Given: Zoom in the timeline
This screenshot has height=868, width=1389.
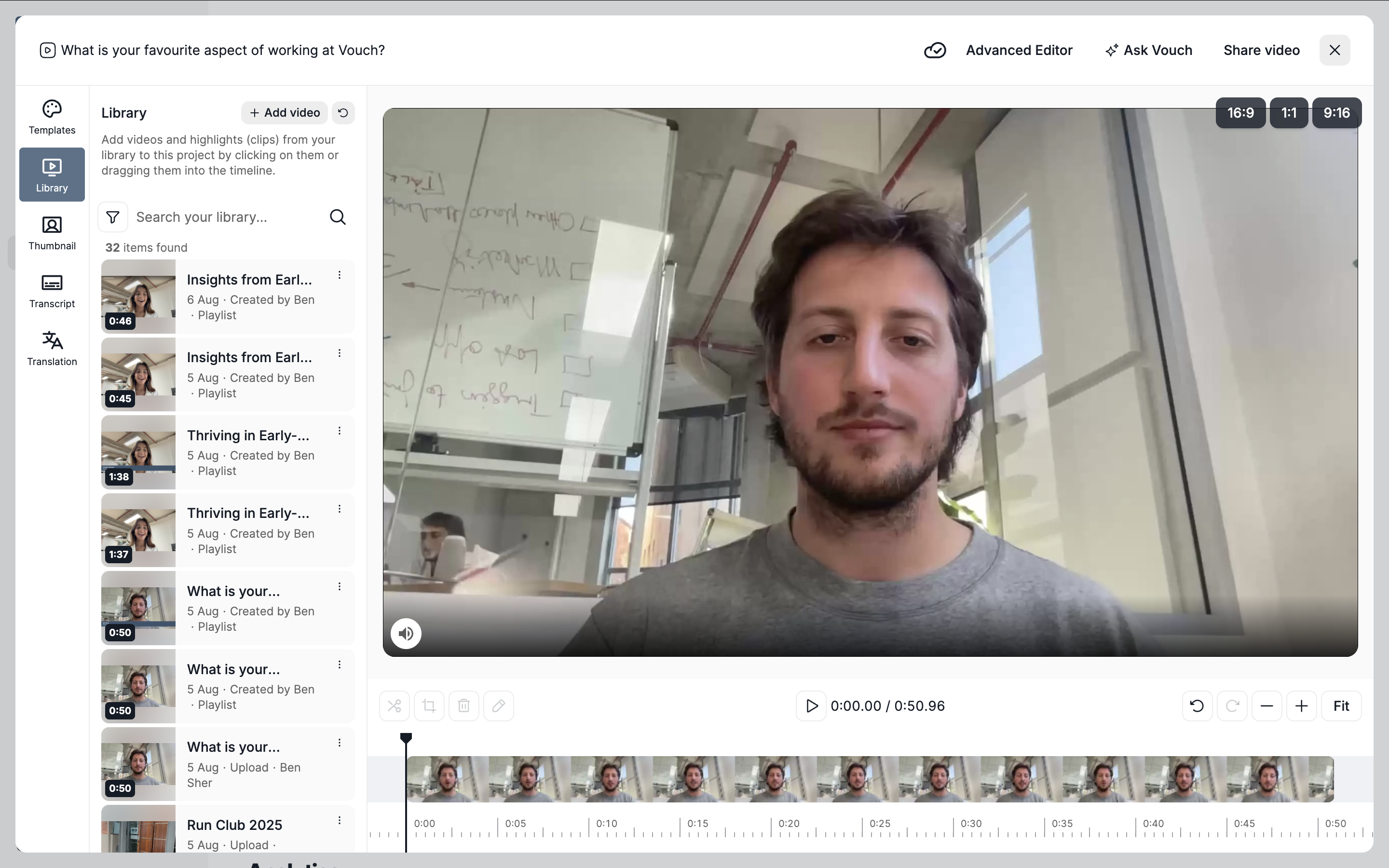Looking at the screenshot, I should coord(1302,706).
